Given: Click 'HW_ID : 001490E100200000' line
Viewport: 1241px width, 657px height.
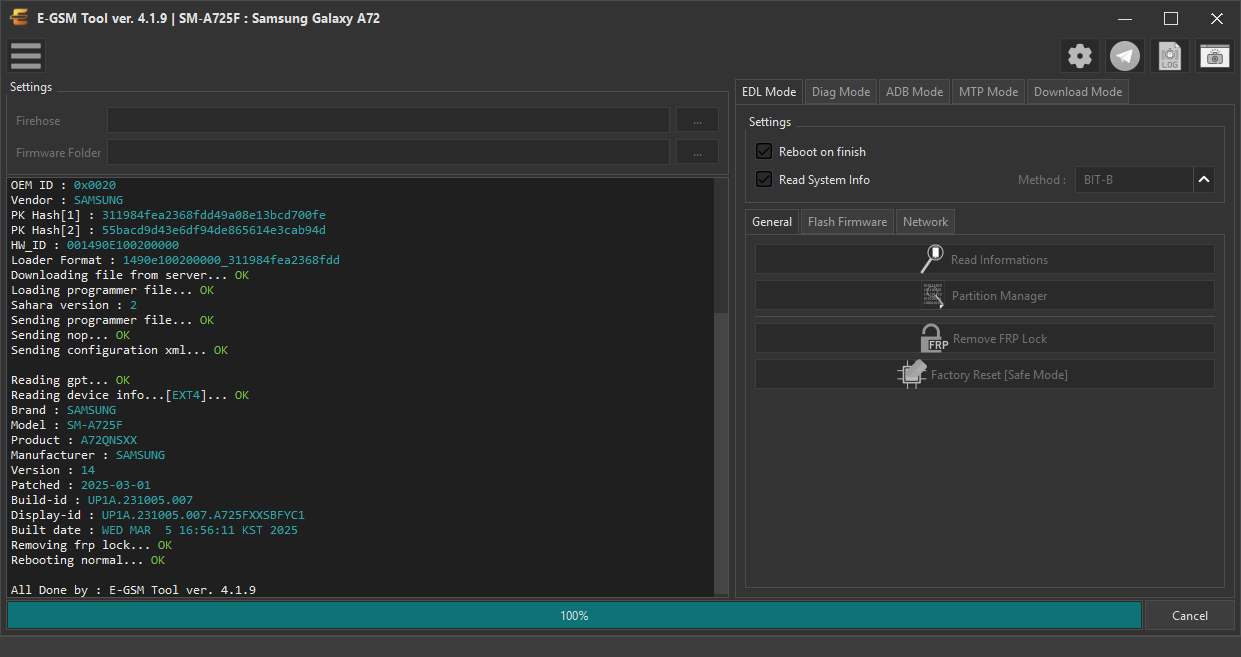Looking at the screenshot, I should pos(95,245).
